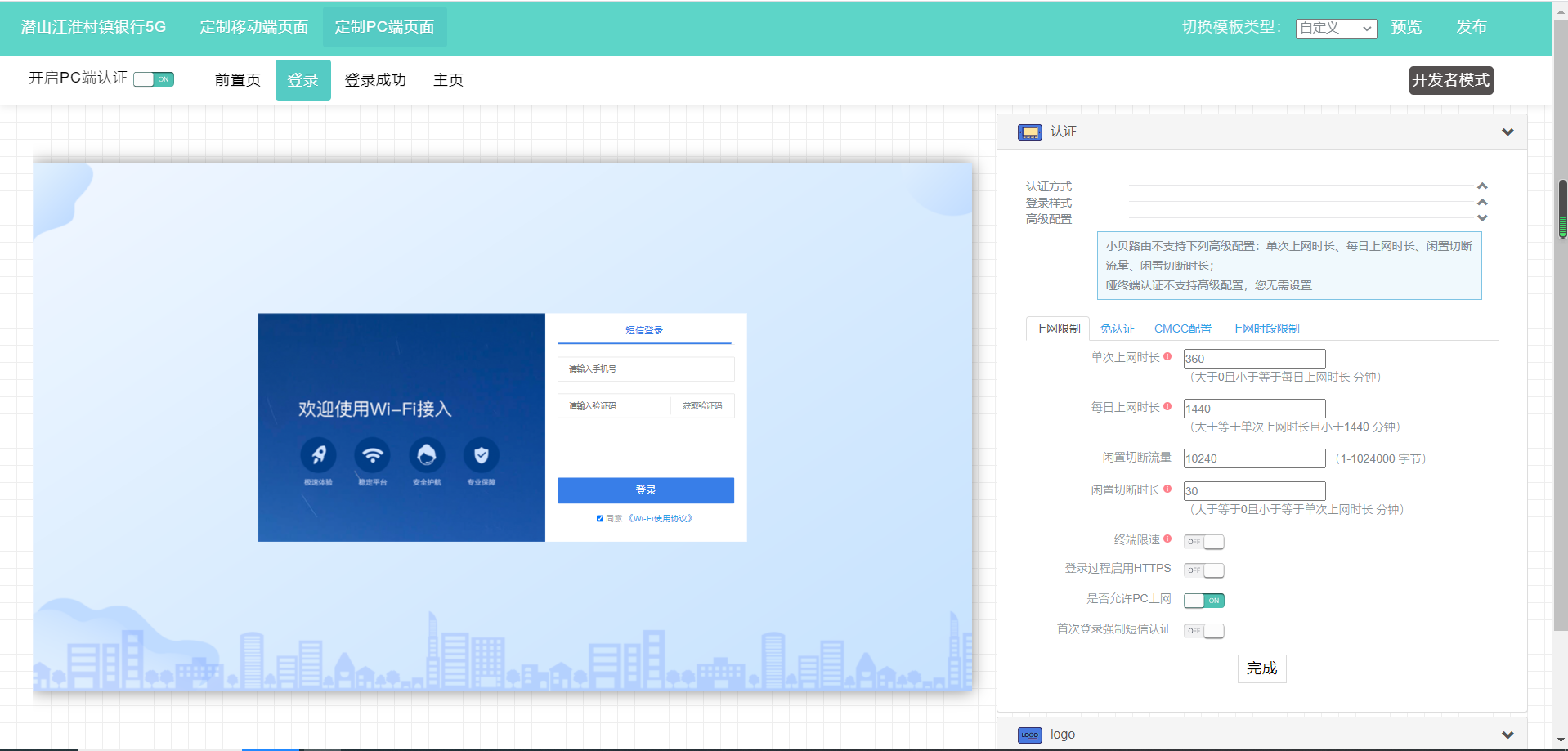Click the 请输入验证码 field in preview
1568x751 pixels.
[614, 406]
